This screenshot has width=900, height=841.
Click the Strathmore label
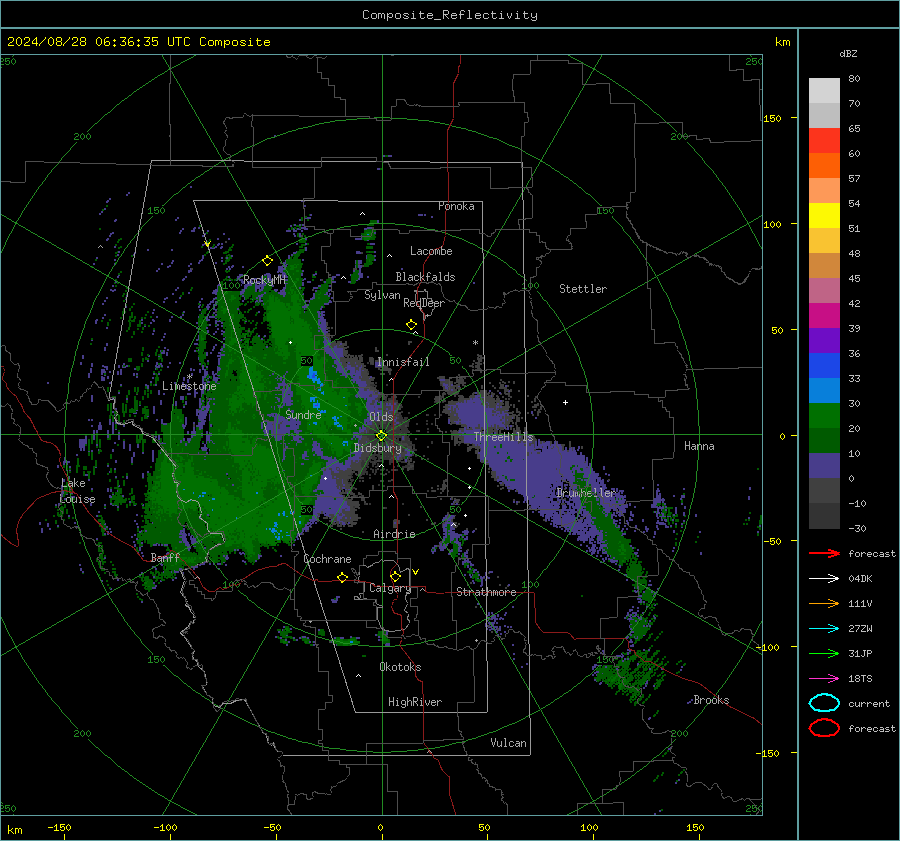(x=486, y=592)
